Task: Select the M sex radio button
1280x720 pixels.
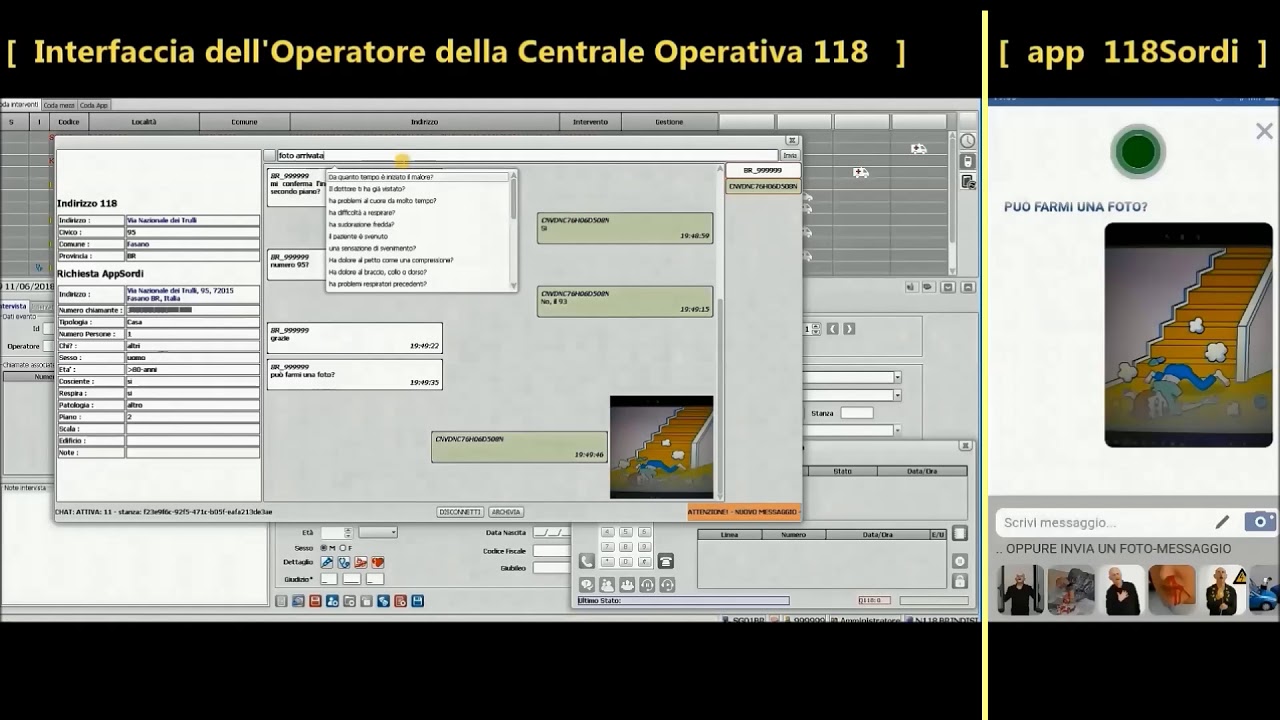Action: click(323, 548)
